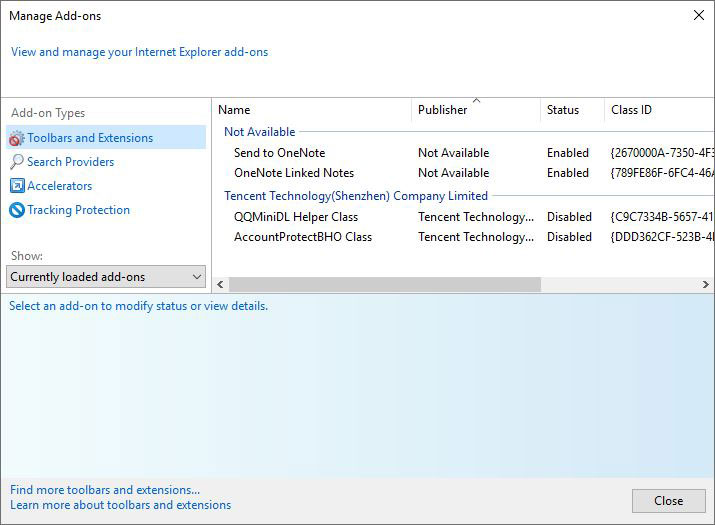The width and height of the screenshot is (715, 525).
Task: Click the Tracking Protection blocked icon
Action: (17, 210)
